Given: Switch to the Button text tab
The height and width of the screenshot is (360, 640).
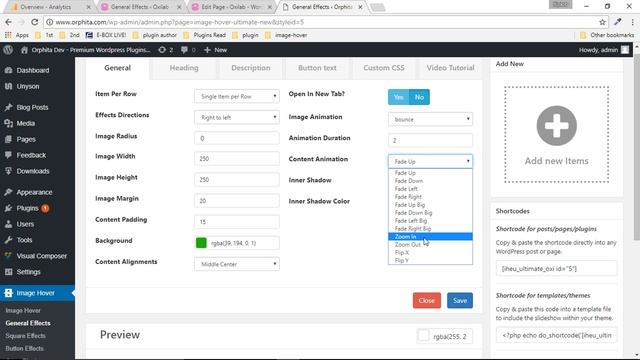Looking at the screenshot, I should coord(317,68).
